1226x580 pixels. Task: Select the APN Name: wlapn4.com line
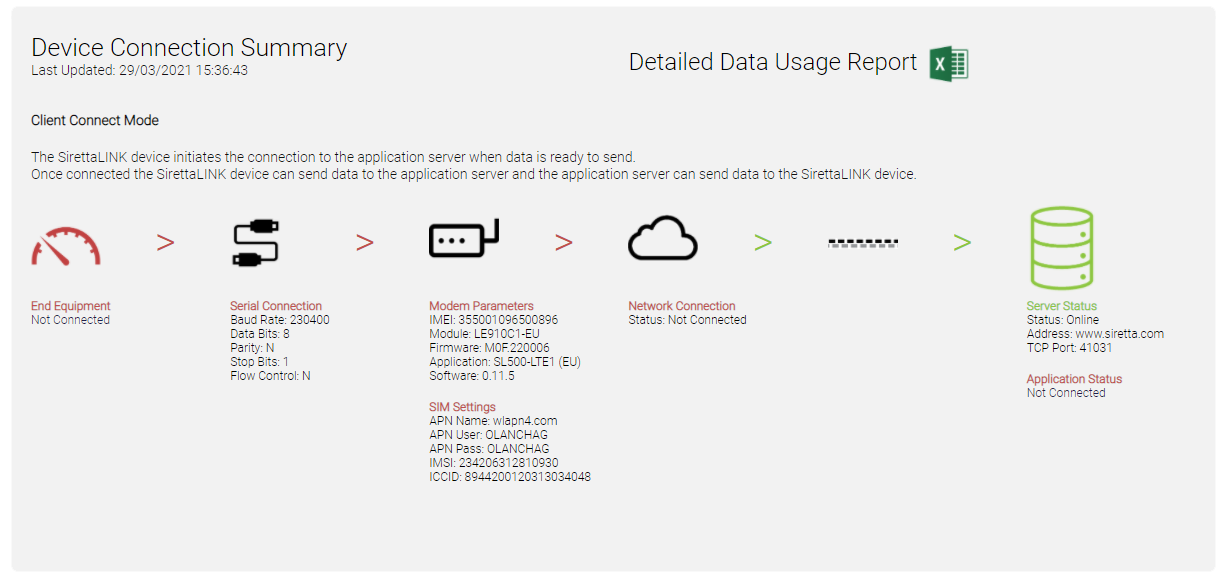493,421
